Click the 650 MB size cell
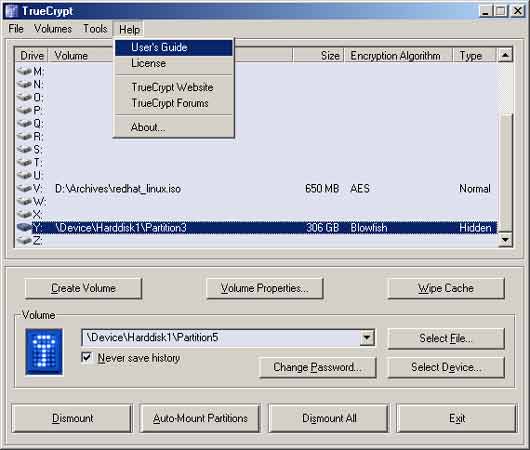The image size is (530, 450). pyautogui.click(x=322, y=188)
